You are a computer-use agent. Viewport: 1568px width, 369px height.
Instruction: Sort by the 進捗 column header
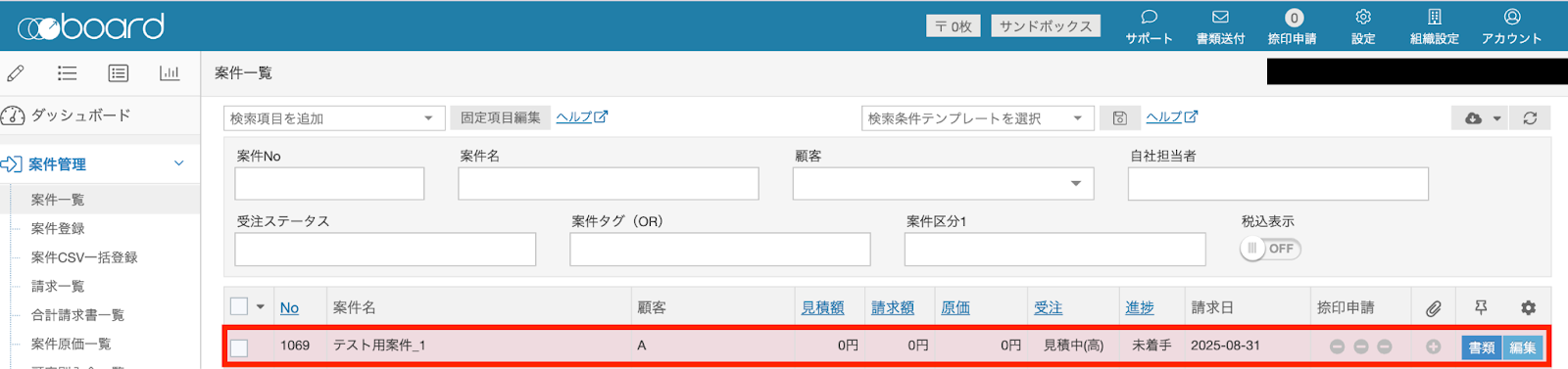point(1140,307)
